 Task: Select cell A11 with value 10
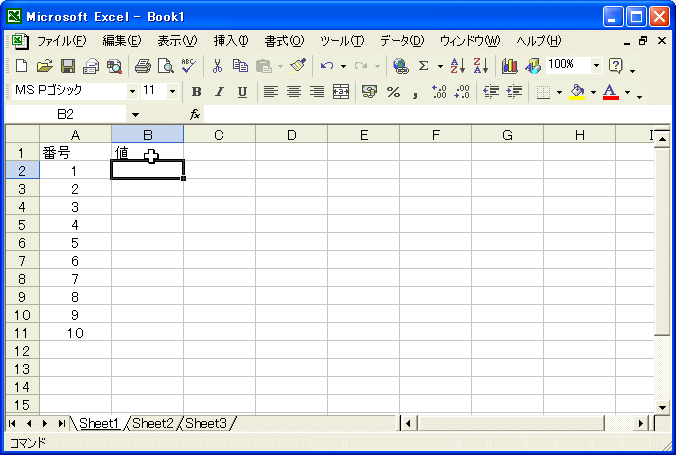coord(75,333)
